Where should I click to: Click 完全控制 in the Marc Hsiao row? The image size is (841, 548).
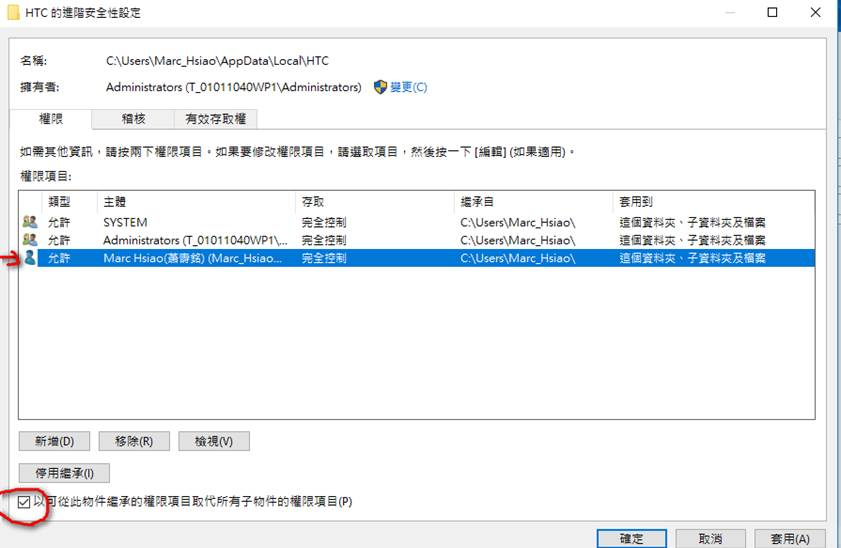(x=323, y=258)
